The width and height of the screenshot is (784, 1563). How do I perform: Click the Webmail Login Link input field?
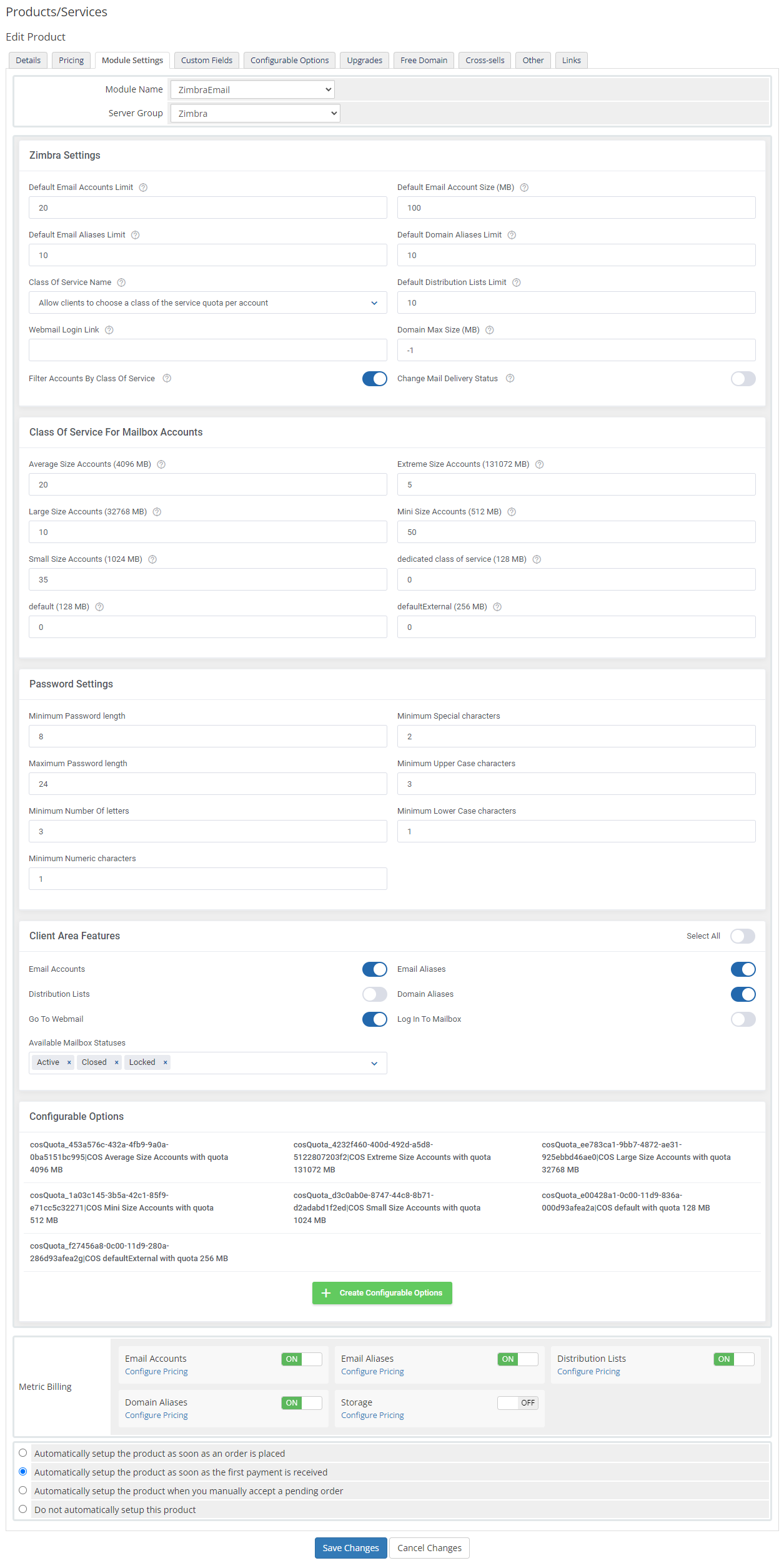[207, 351]
